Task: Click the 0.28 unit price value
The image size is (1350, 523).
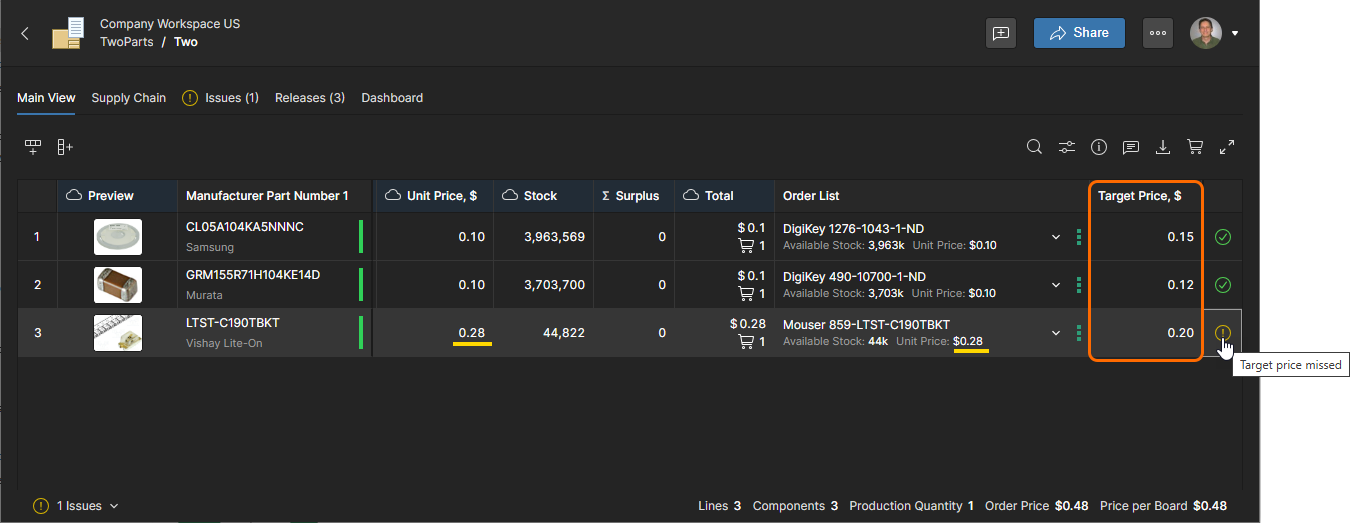Action: (x=472, y=333)
